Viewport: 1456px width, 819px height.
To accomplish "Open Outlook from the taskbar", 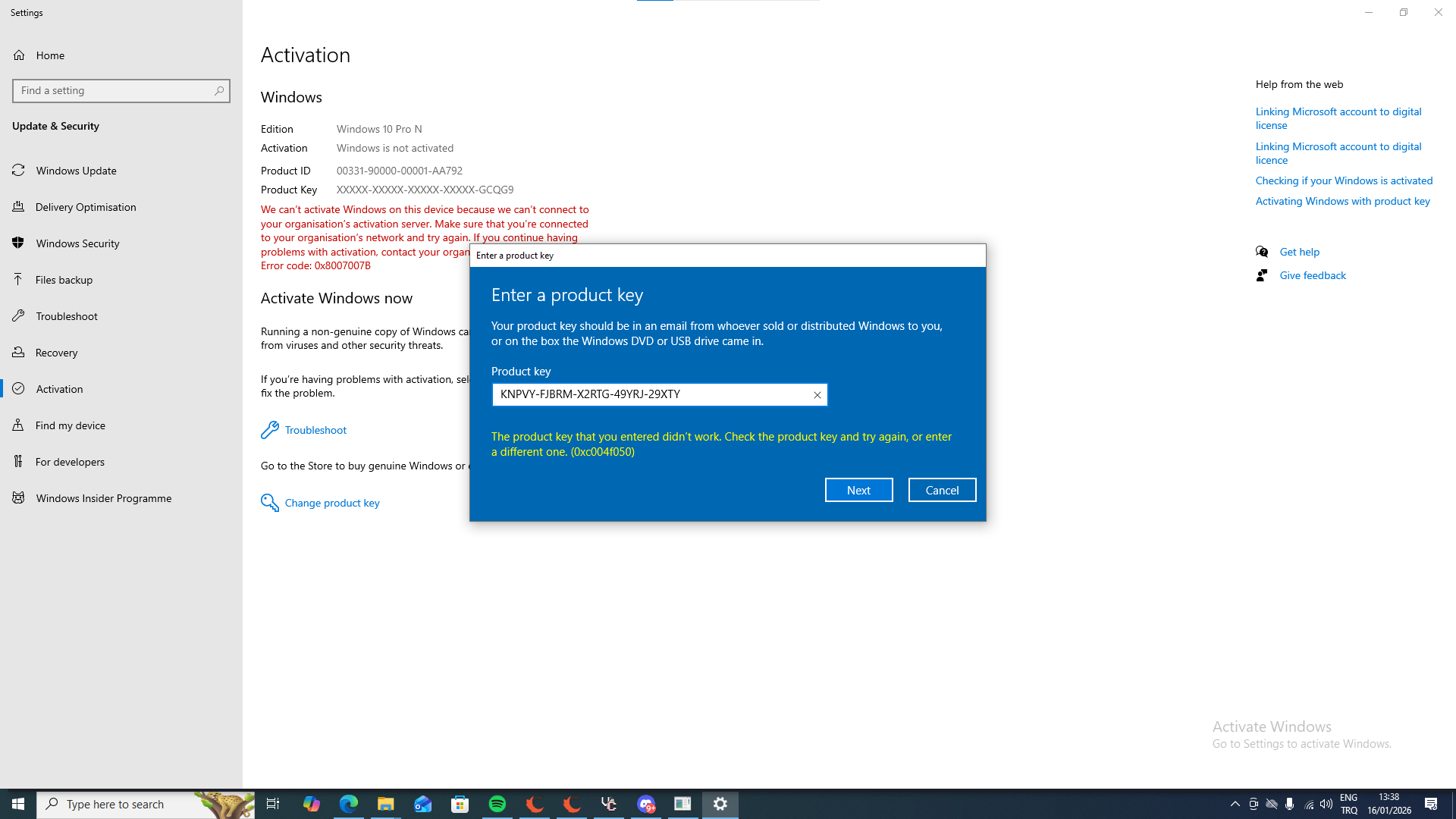I will [x=422, y=804].
